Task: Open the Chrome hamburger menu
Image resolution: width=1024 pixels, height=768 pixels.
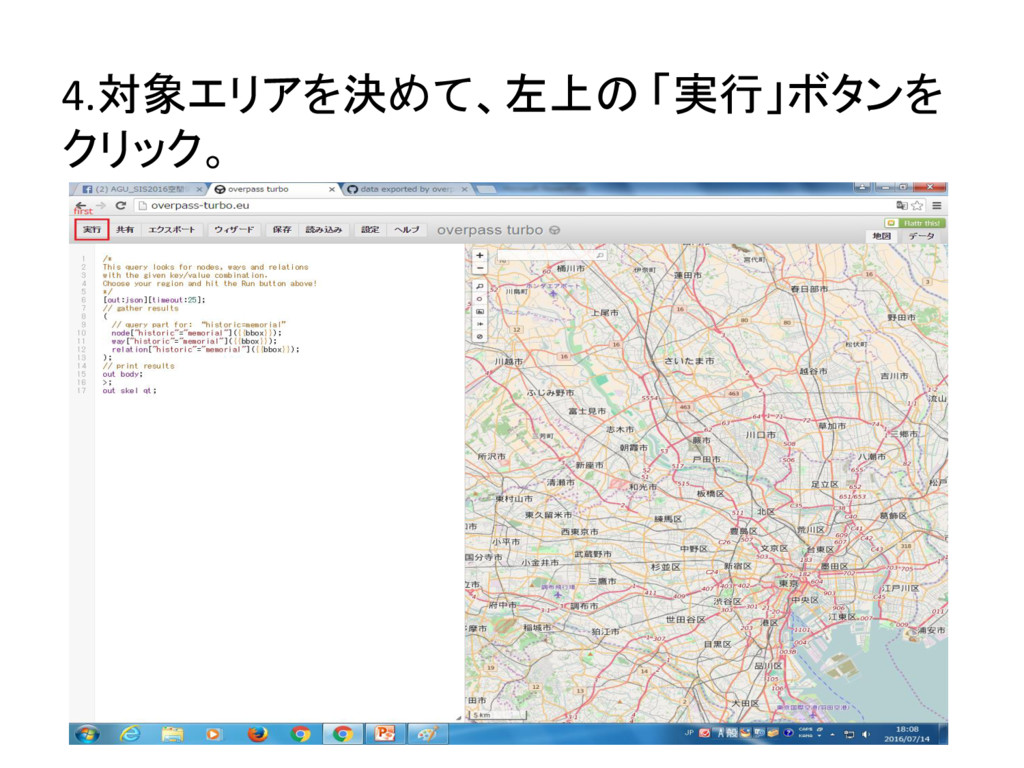Action: pyautogui.click(x=937, y=205)
